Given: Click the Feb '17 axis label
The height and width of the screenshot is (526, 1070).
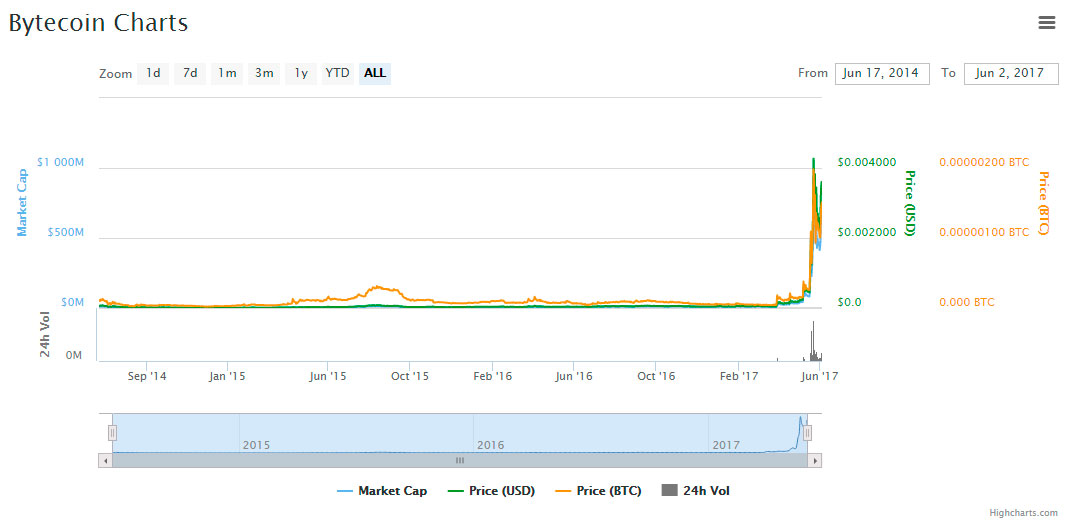Looking at the screenshot, I should pos(740,376).
